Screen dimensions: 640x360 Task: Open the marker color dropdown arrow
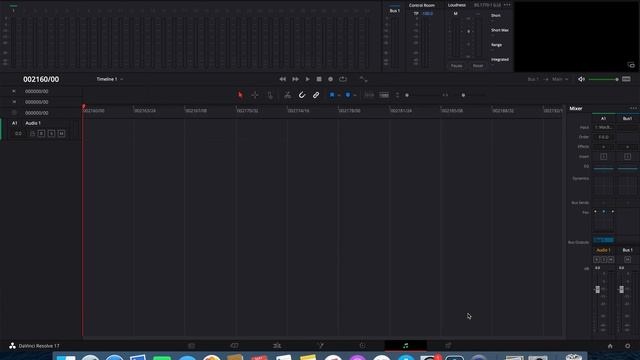click(355, 95)
